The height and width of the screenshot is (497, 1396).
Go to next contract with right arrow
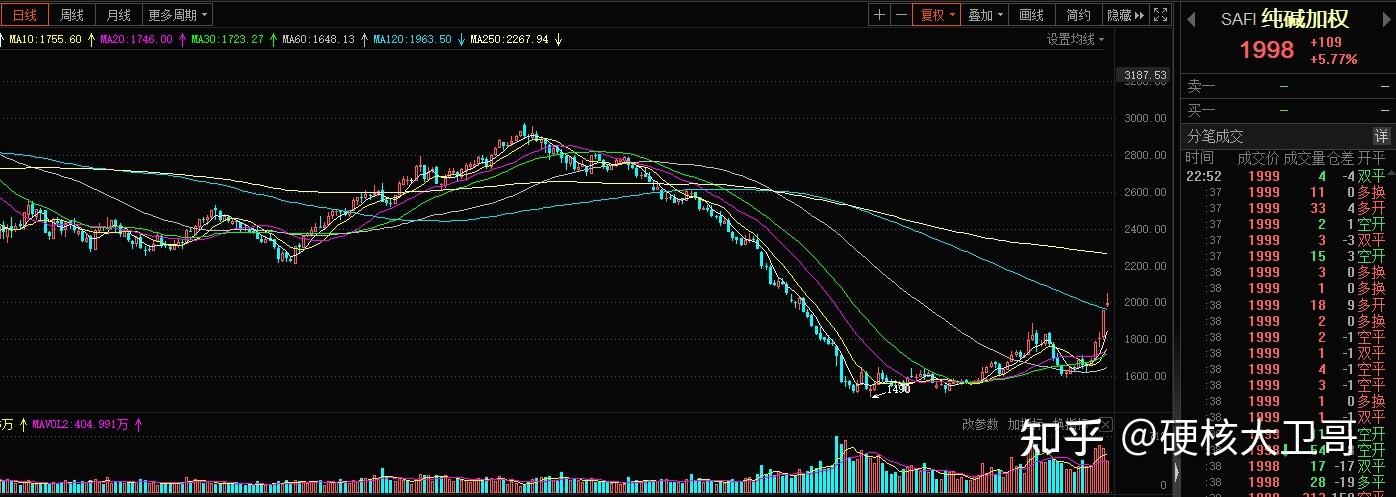[1385, 18]
